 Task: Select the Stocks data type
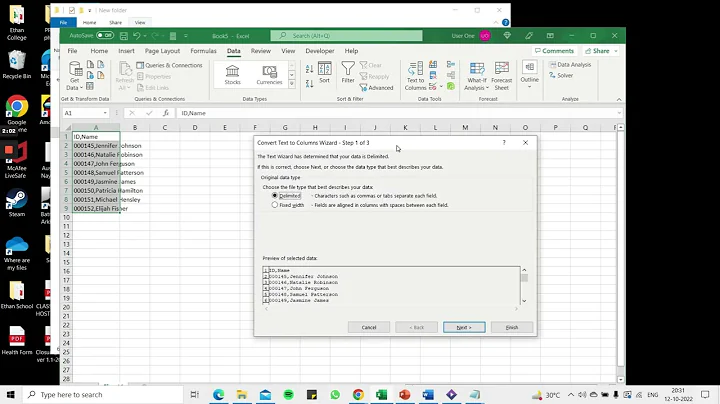(232, 74)
